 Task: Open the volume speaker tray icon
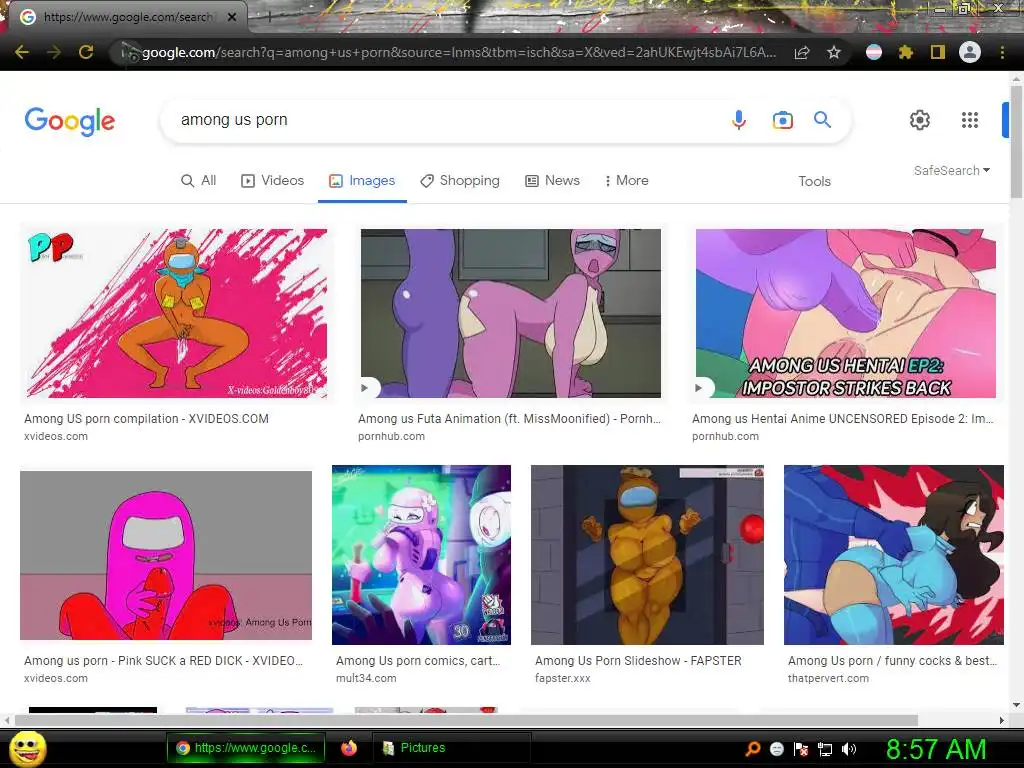tap(849, 749)
